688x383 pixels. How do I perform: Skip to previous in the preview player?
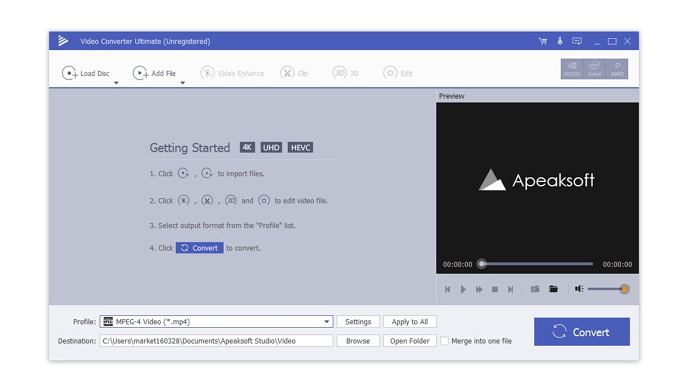coord(448,290)
